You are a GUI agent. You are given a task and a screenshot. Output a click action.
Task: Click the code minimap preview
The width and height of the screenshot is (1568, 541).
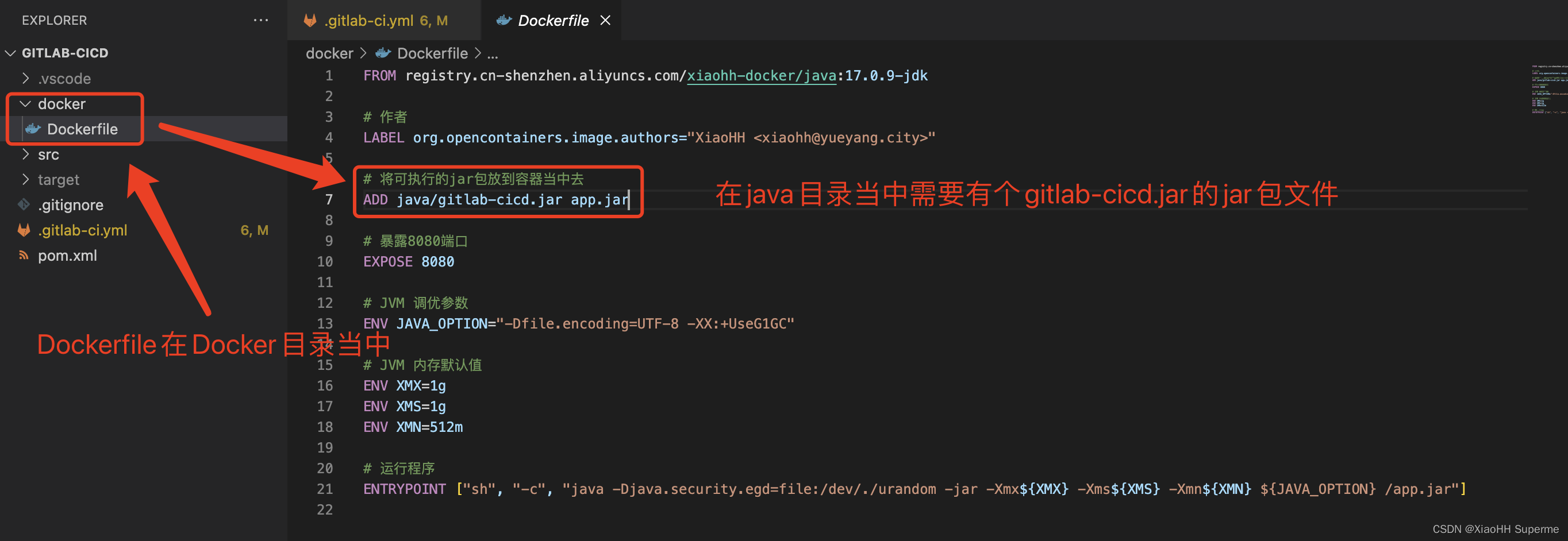click(x=1548, y=89)
